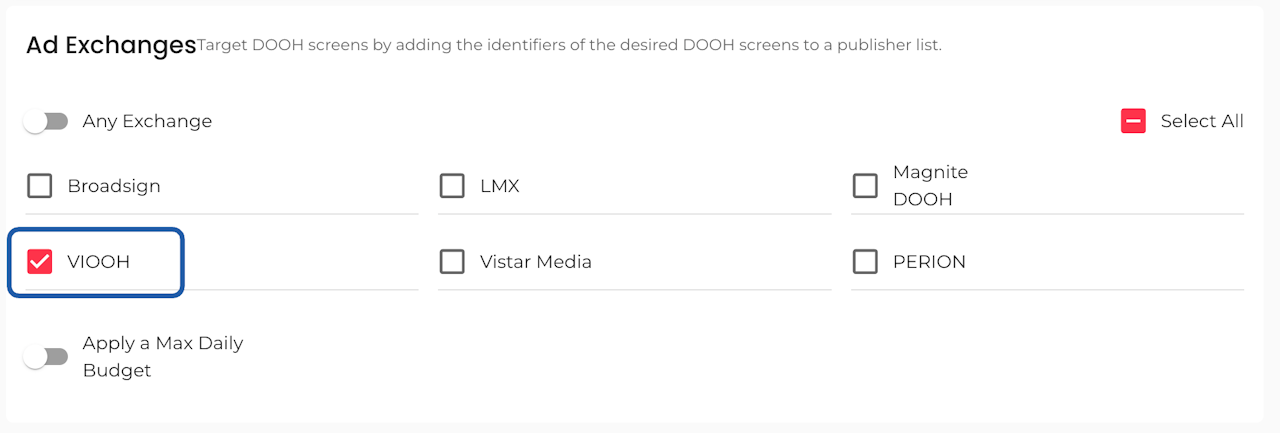Click the Apply a Max Daily Budget label
This screenshot has width=1280, height=433.
tap(163, 357)
